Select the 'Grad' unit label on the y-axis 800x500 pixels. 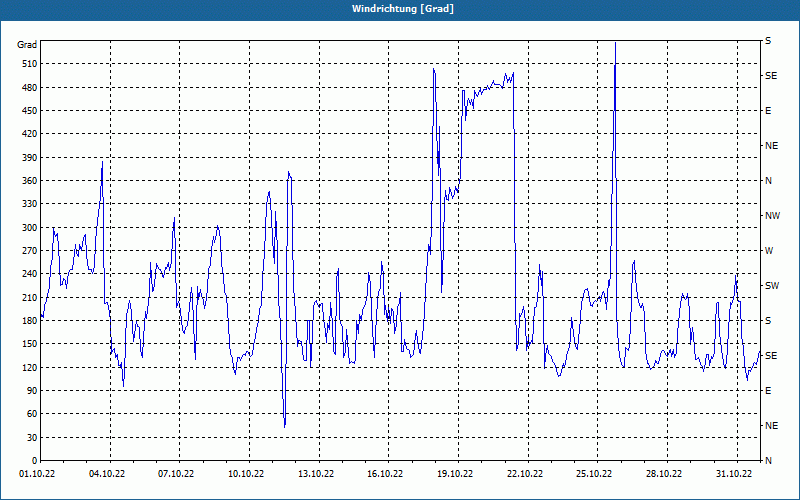point(27,45)
